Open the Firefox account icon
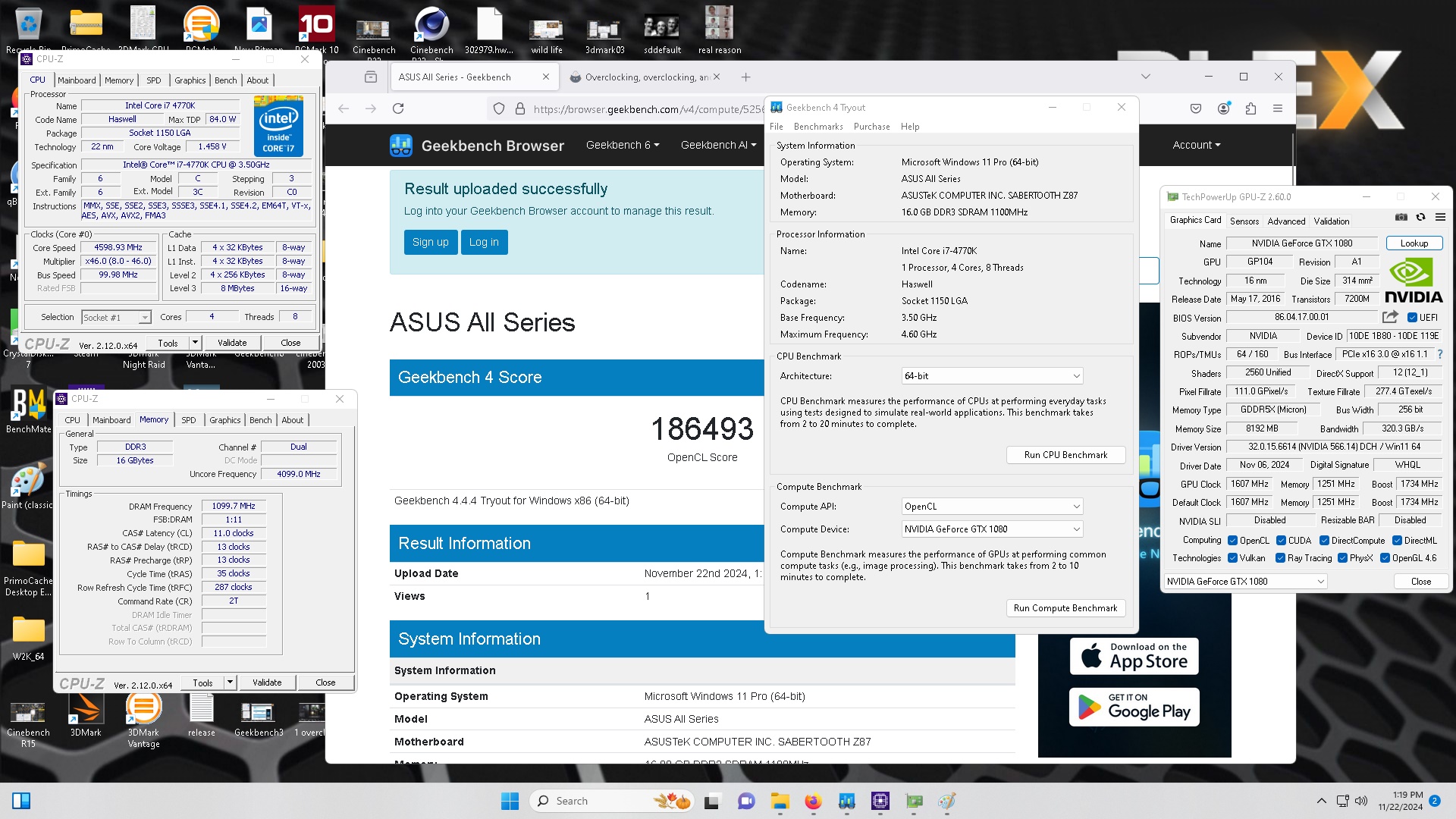Viewport: 1456px width, 819px height. [1223, 108]
